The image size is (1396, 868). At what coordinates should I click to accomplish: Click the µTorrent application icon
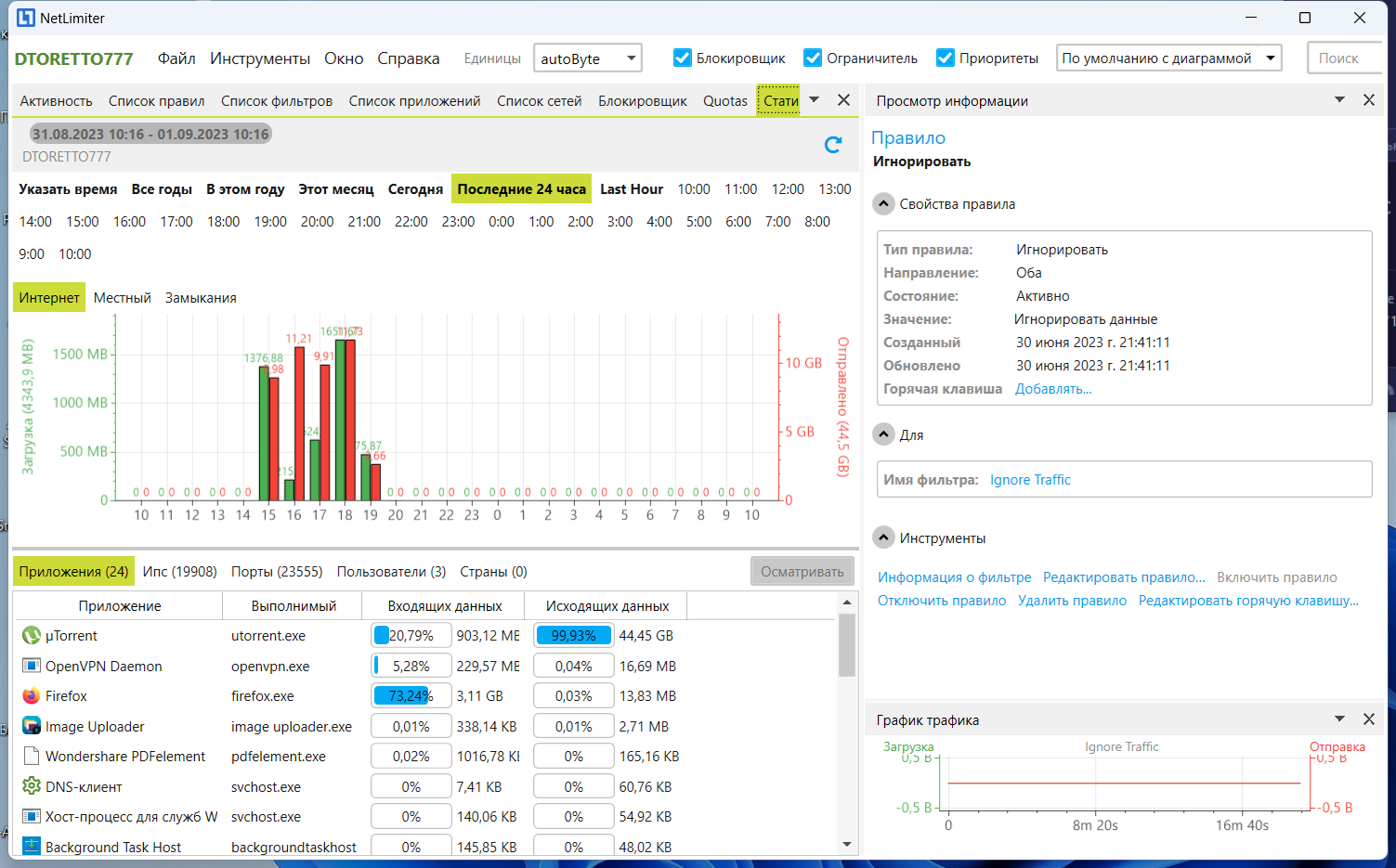coord(32,635)
